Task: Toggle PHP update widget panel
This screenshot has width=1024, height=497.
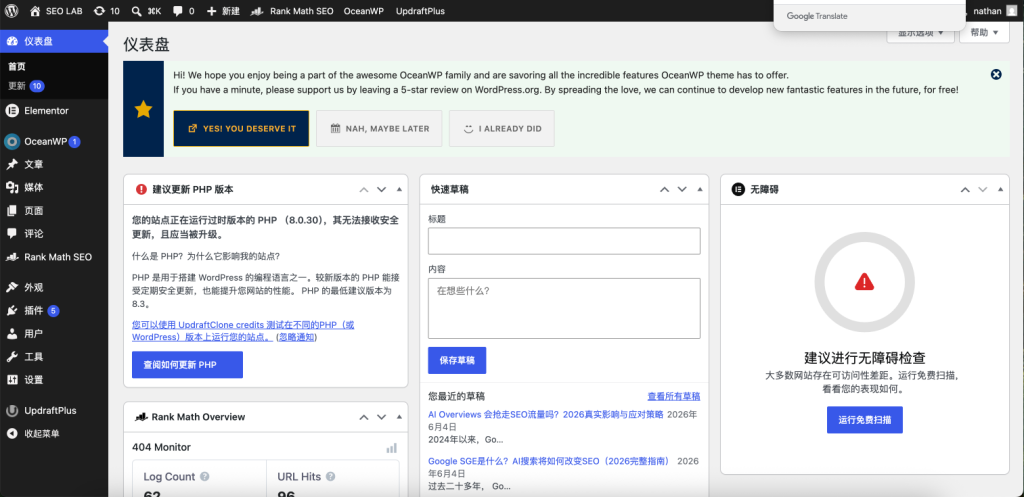Action: (399, 189)
